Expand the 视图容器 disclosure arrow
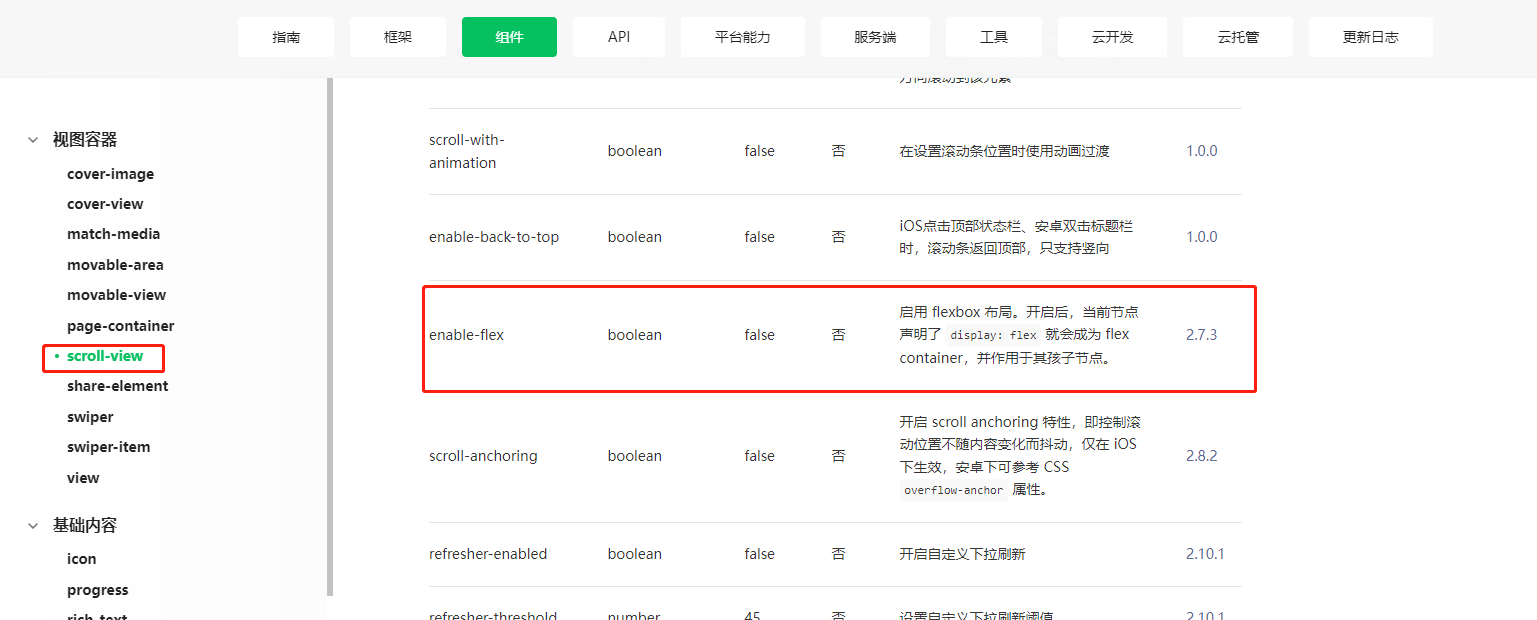Image resolution: width=1537 pixels, height=620 pixels. click(33, 140)
